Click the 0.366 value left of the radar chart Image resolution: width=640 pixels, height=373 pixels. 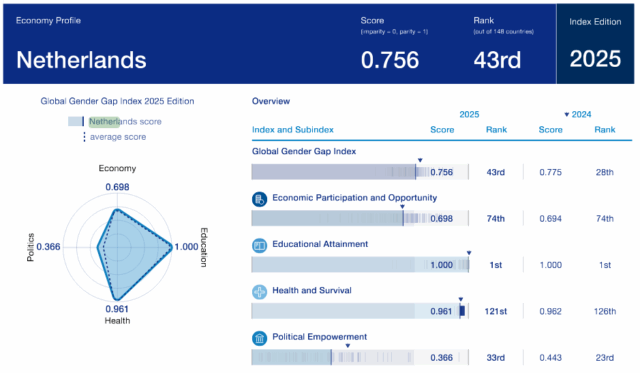(x=48, y=247)
